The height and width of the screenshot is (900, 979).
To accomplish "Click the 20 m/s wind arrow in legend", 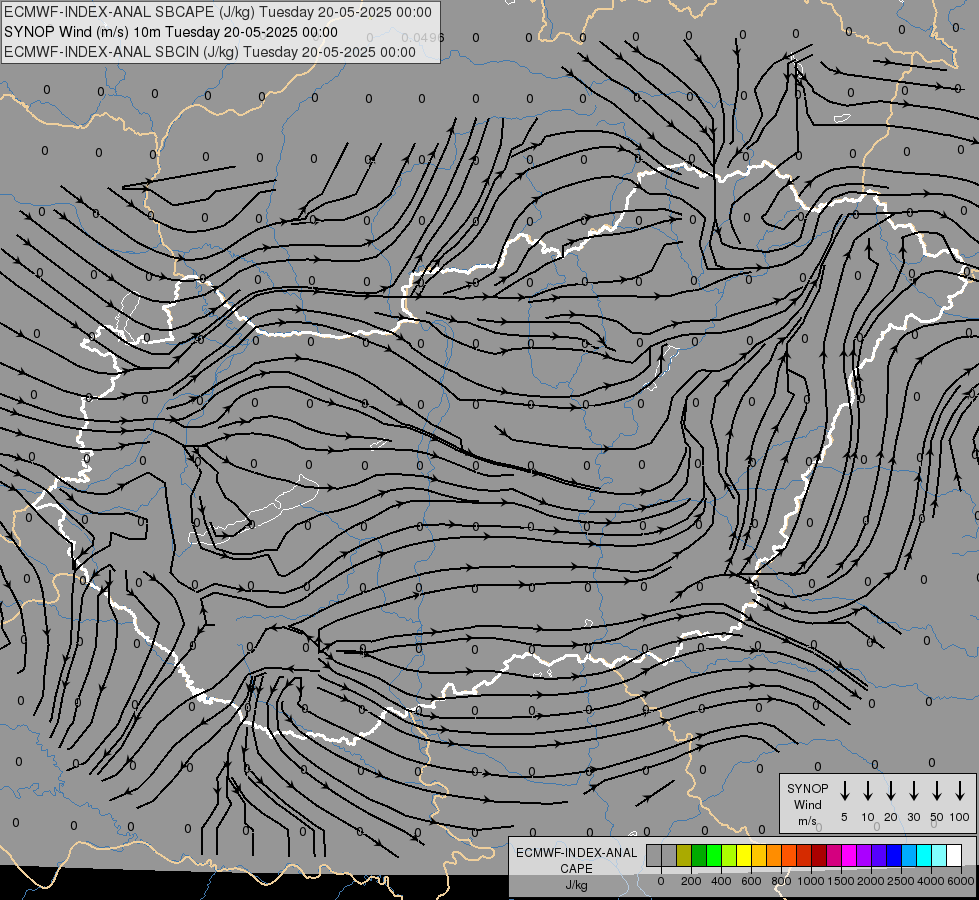I will click(x=890, y=790).
